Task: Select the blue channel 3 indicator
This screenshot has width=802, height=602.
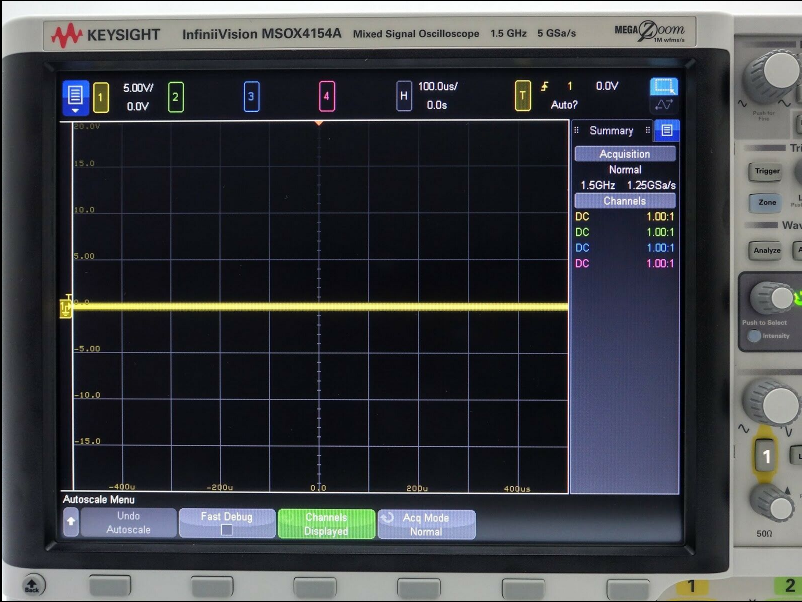Action: coord(251,97)
